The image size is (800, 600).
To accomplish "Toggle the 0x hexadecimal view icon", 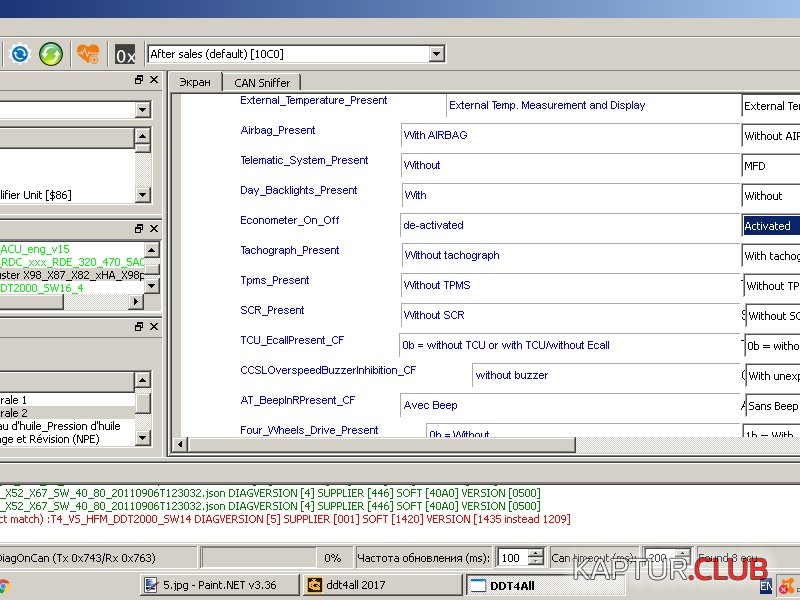I will click(x=125, y=54).
